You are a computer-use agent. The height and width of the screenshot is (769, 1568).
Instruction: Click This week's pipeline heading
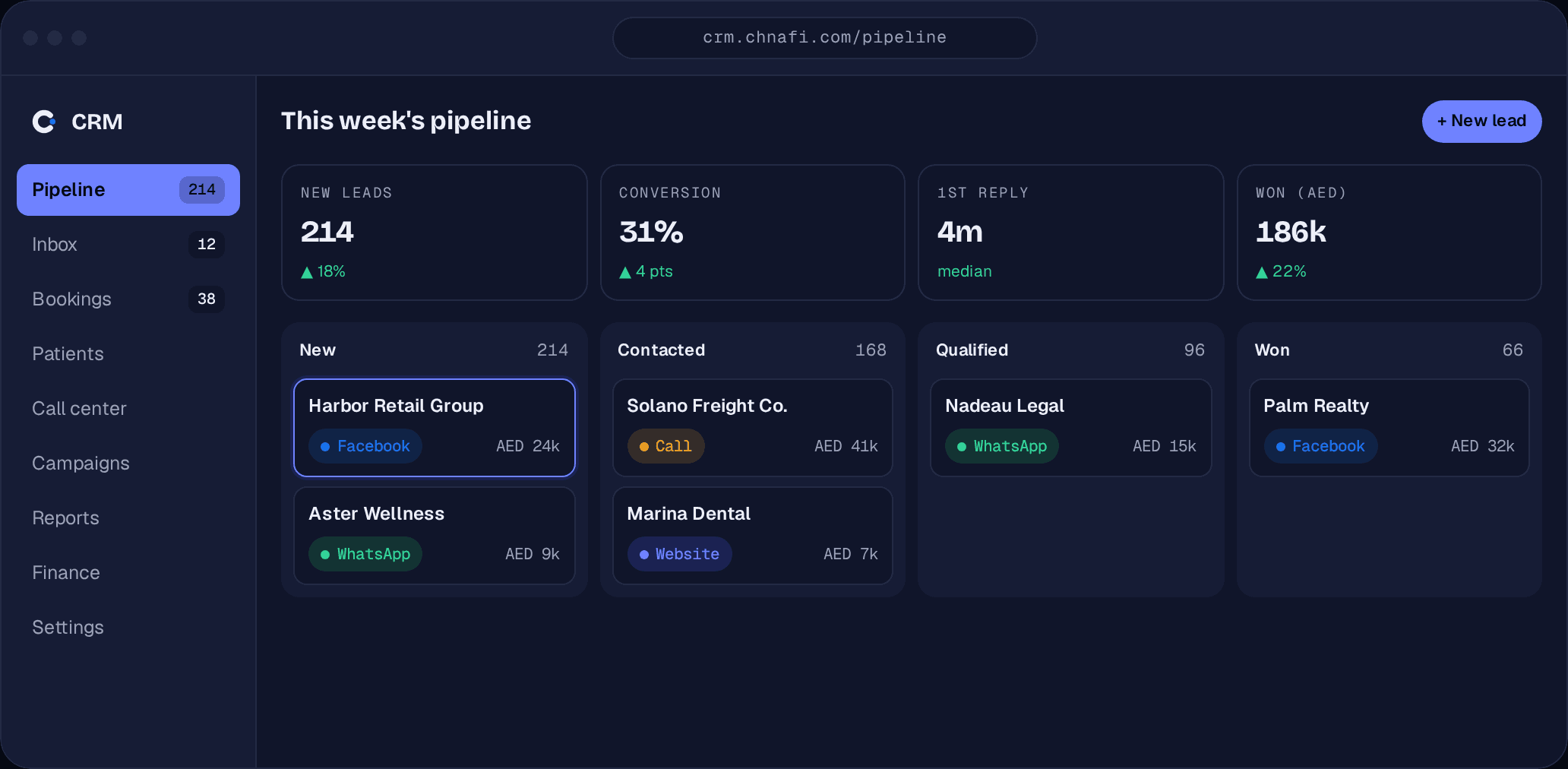point(406,122)
